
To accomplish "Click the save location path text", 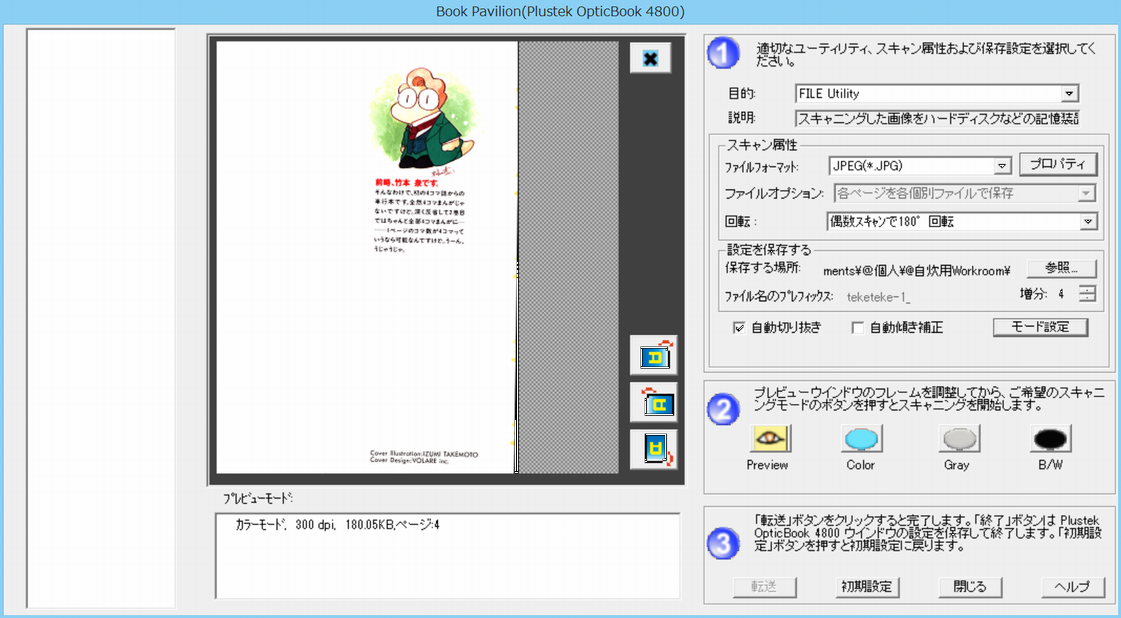I will click(916, 270).
